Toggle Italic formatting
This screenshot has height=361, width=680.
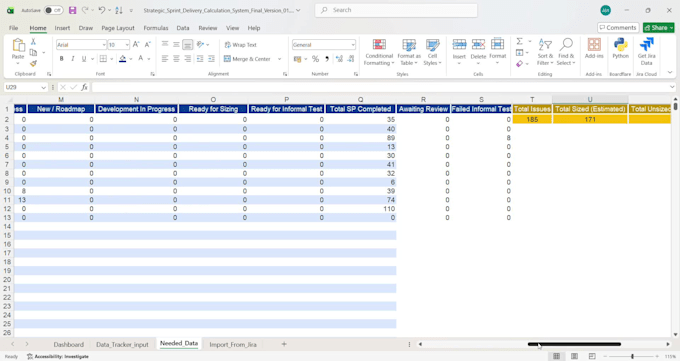(x=72, y=59)
